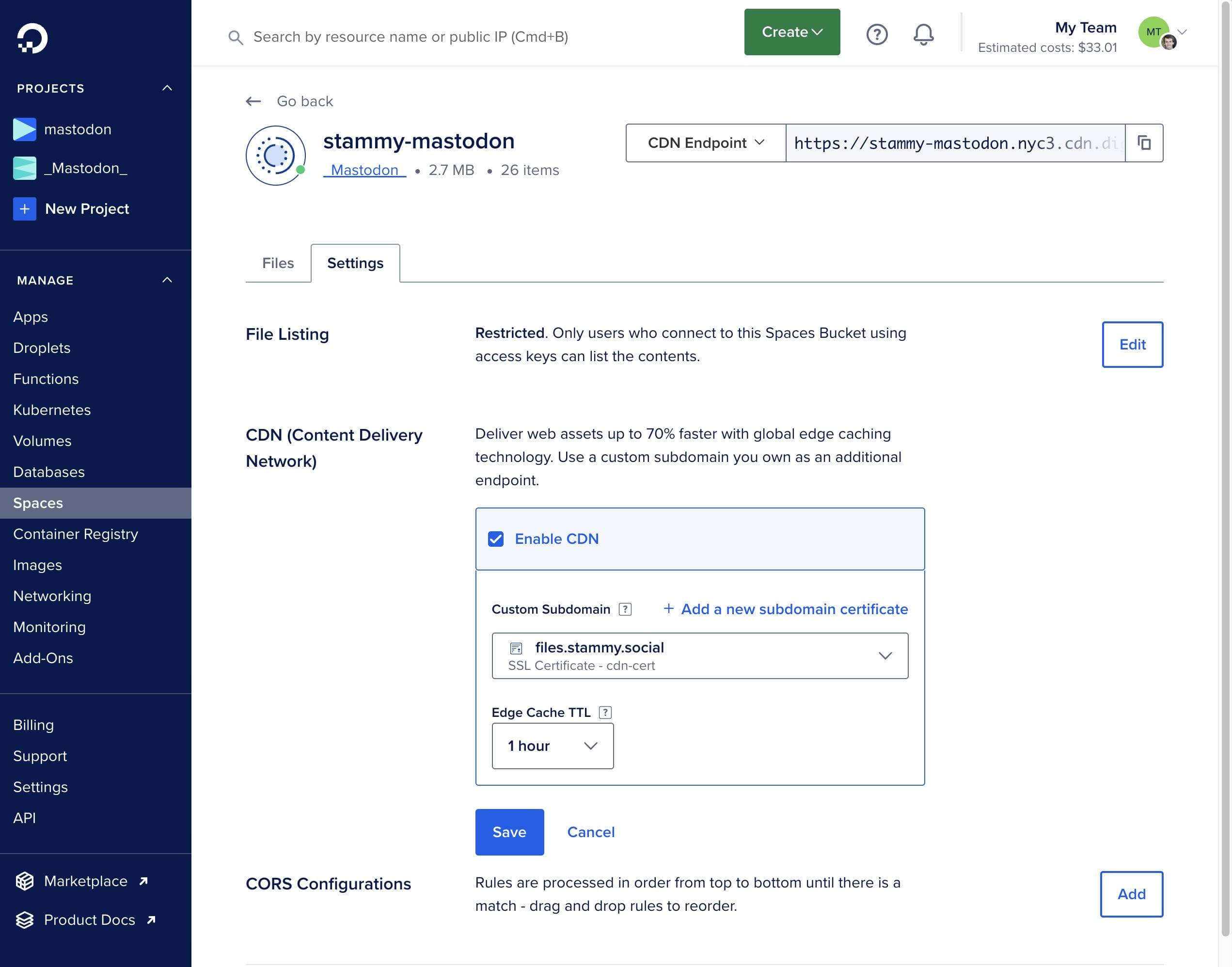1232x967 pixels.
Task: Open Support in the sidebar
Action: coord(40,756)
